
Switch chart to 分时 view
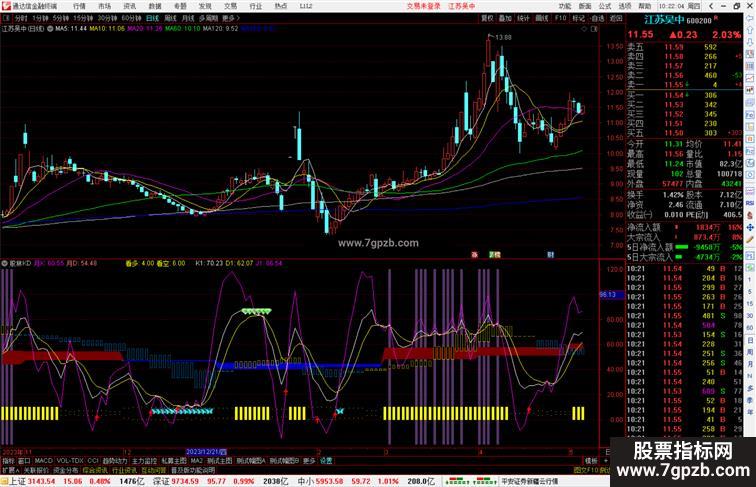pos(21,18)
